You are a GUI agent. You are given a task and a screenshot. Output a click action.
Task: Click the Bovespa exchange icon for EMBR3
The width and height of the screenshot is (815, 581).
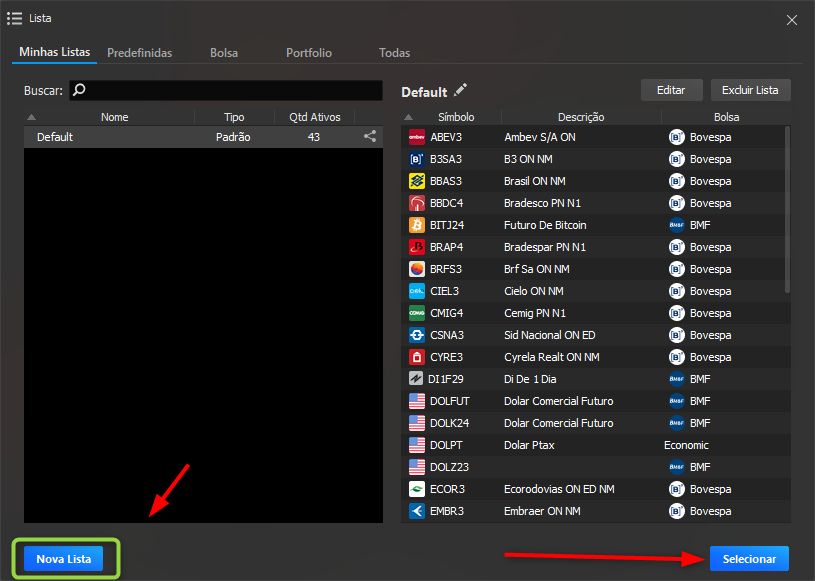coord(677,511)
